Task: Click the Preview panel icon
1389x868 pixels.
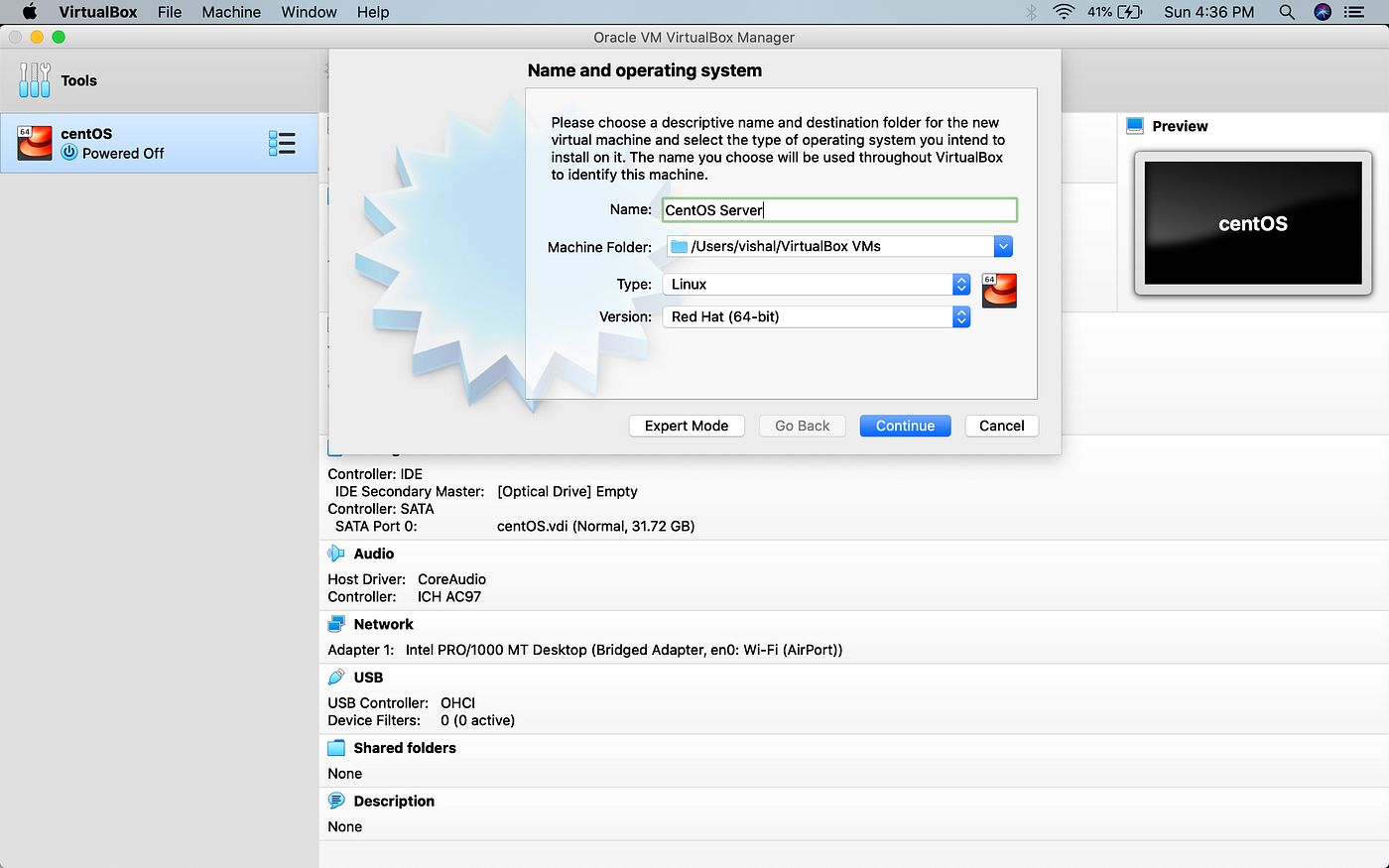Action: point(1134,126)
